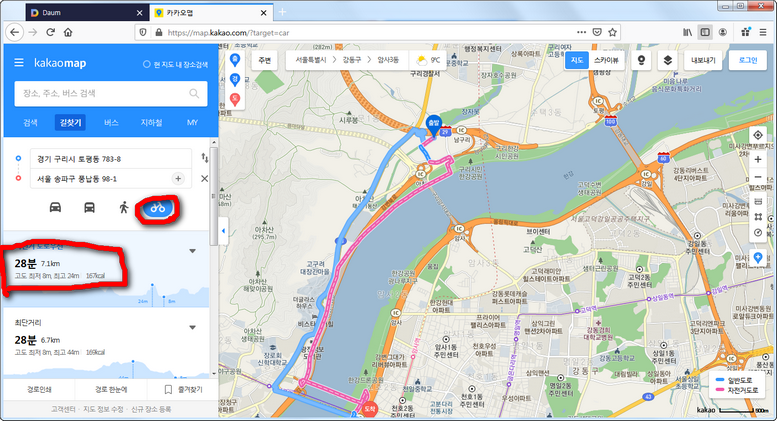
Task: Click the distance measuring tool icon
Action: coord(758,202)
